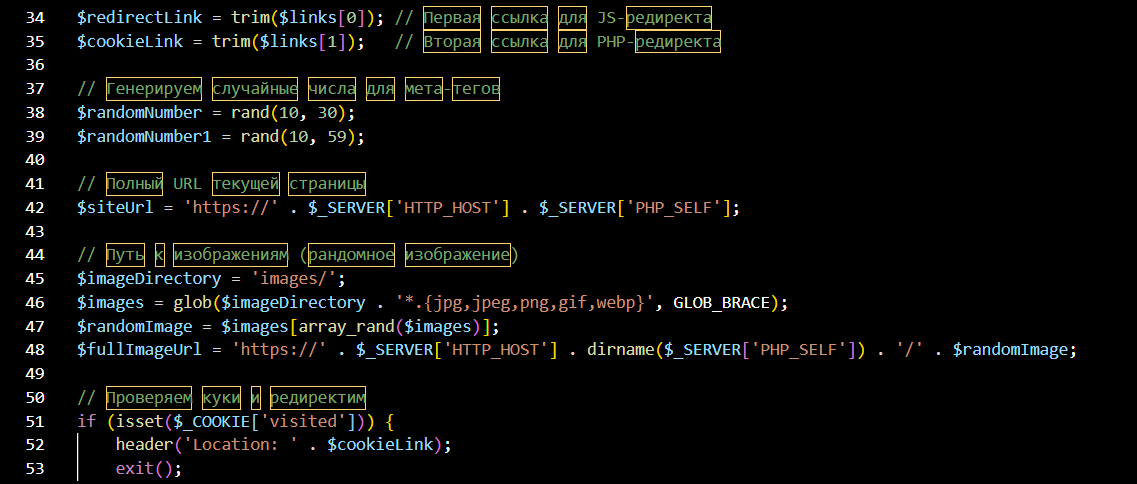The width and height of the screenshot is (1137, 484).
Task: Click the '*.{jpg,jpeg,png,gif,webp}' pattern string
Action: 520,302
